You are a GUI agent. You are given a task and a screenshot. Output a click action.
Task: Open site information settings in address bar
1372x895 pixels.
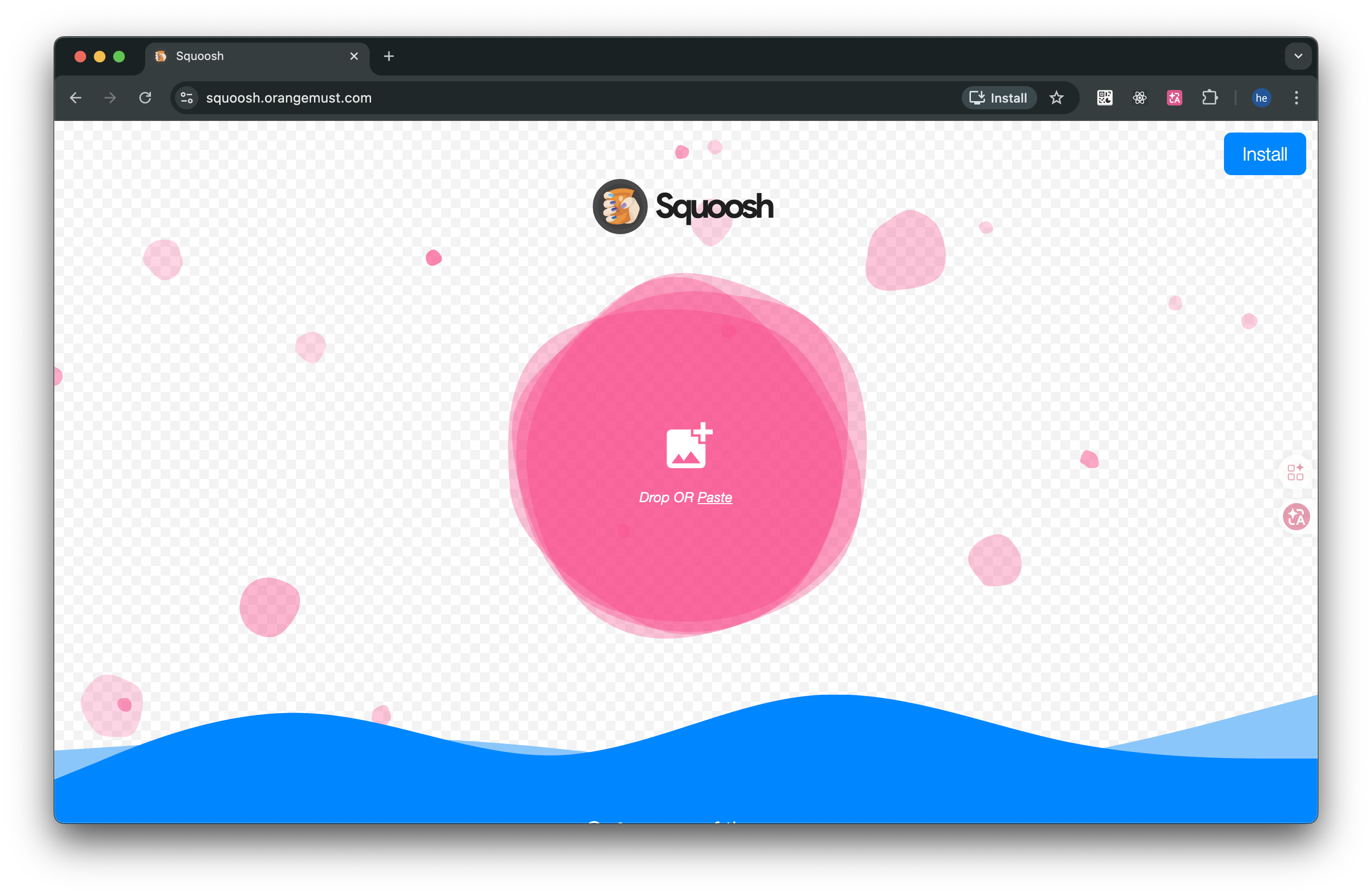click(x=186, y=97)
